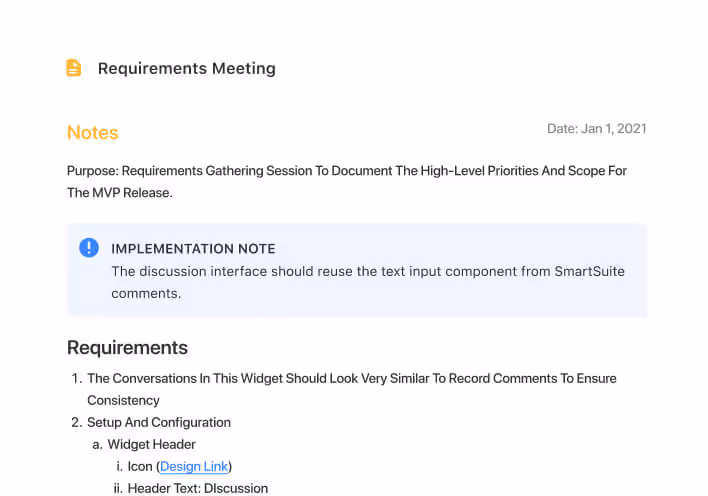Image resolution: width=708 pixels, height=496 pixels.
Task: Click the first requirement about Conversations widget
Action: (351, 379)
